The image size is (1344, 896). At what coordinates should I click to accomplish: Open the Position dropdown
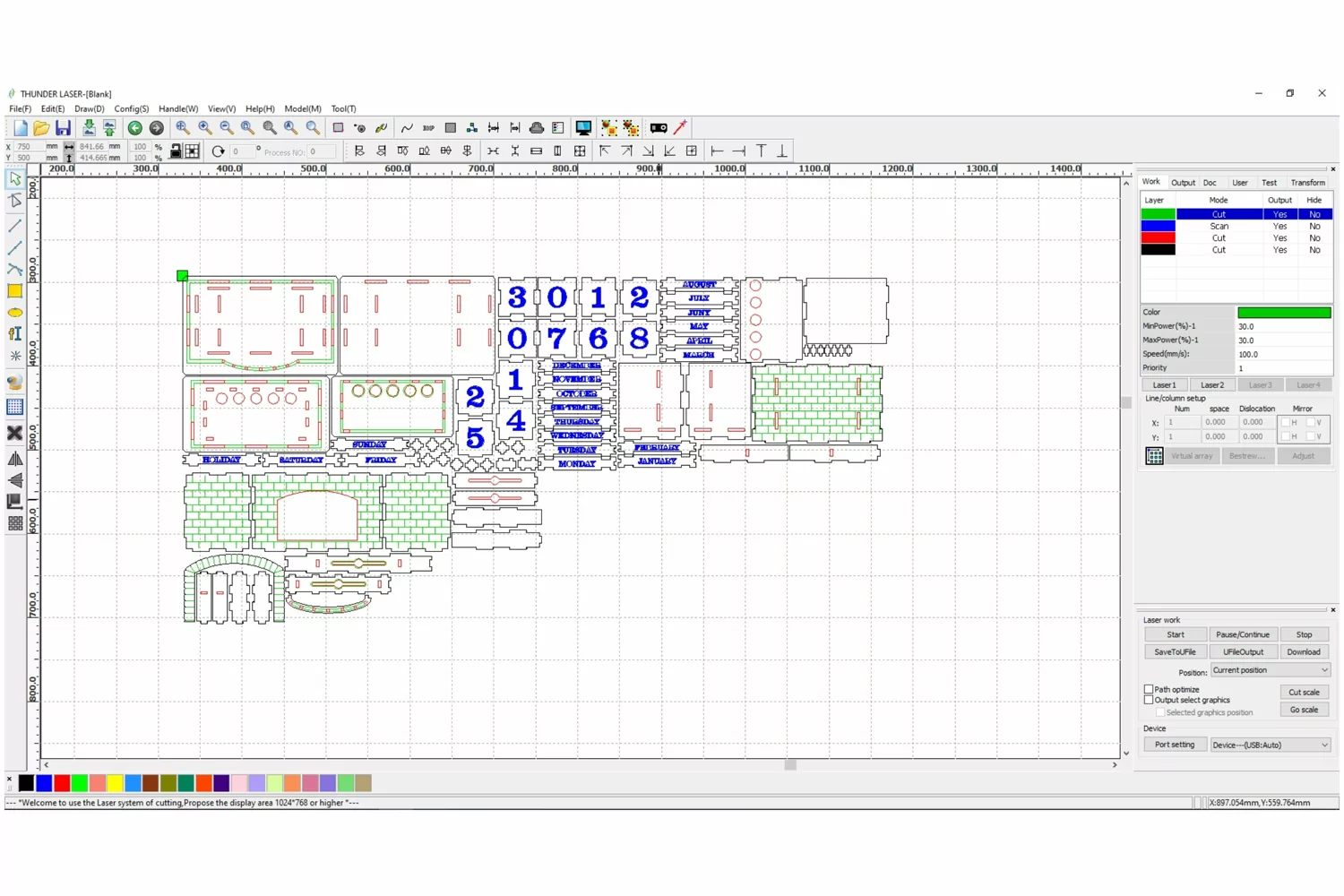1270,670
